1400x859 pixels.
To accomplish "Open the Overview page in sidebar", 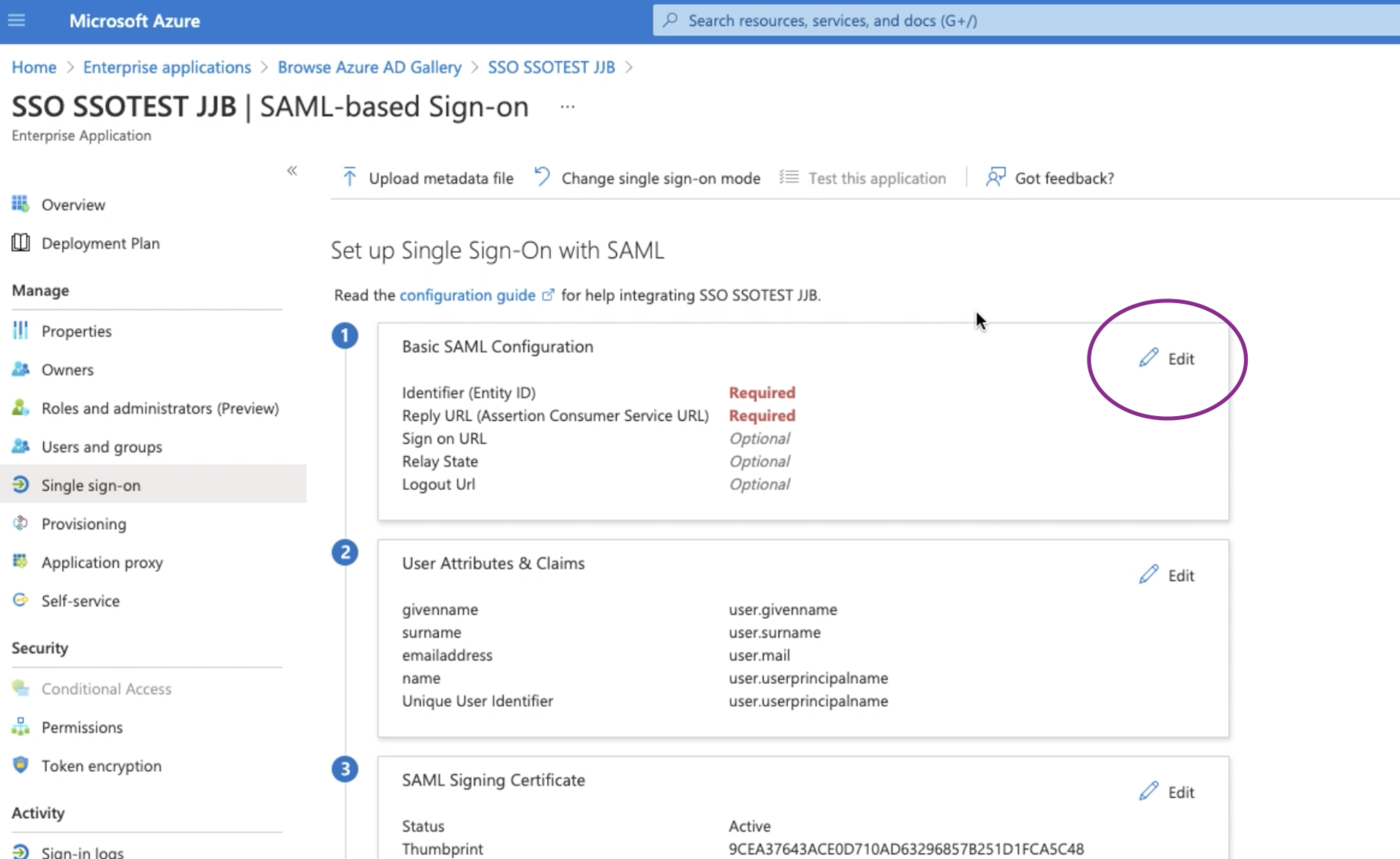I will click(x=73, y=204).
